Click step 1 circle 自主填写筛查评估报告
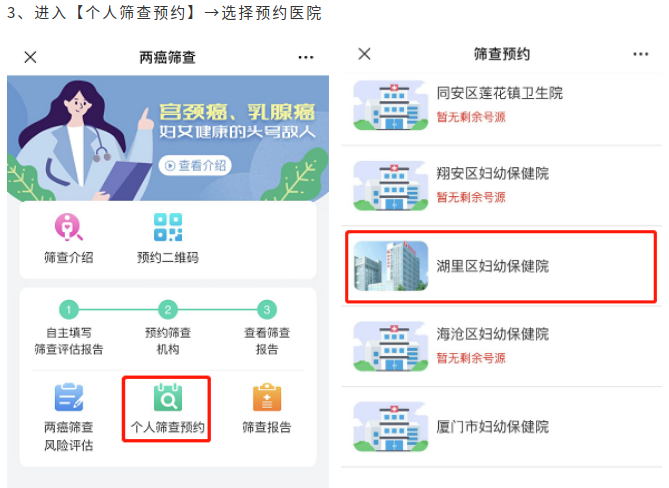The height and width of the screenshot is (488, 669). [69, 310]
